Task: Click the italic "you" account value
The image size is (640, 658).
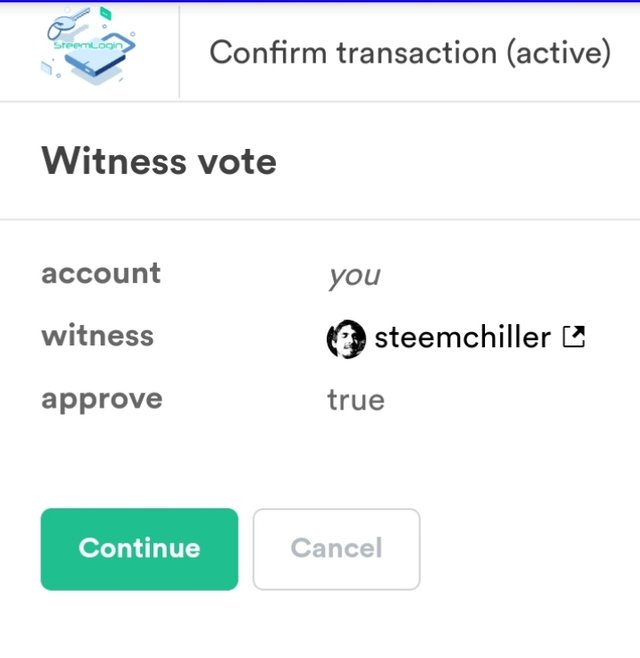Action: 354,276
